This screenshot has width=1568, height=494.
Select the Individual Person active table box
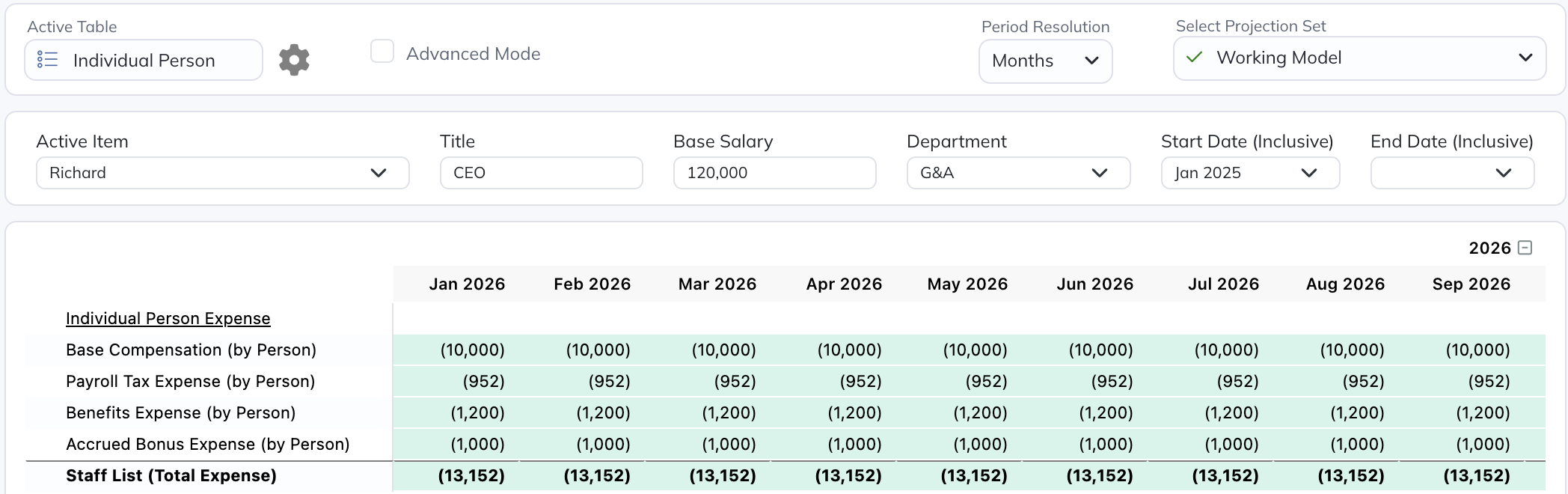144,61
